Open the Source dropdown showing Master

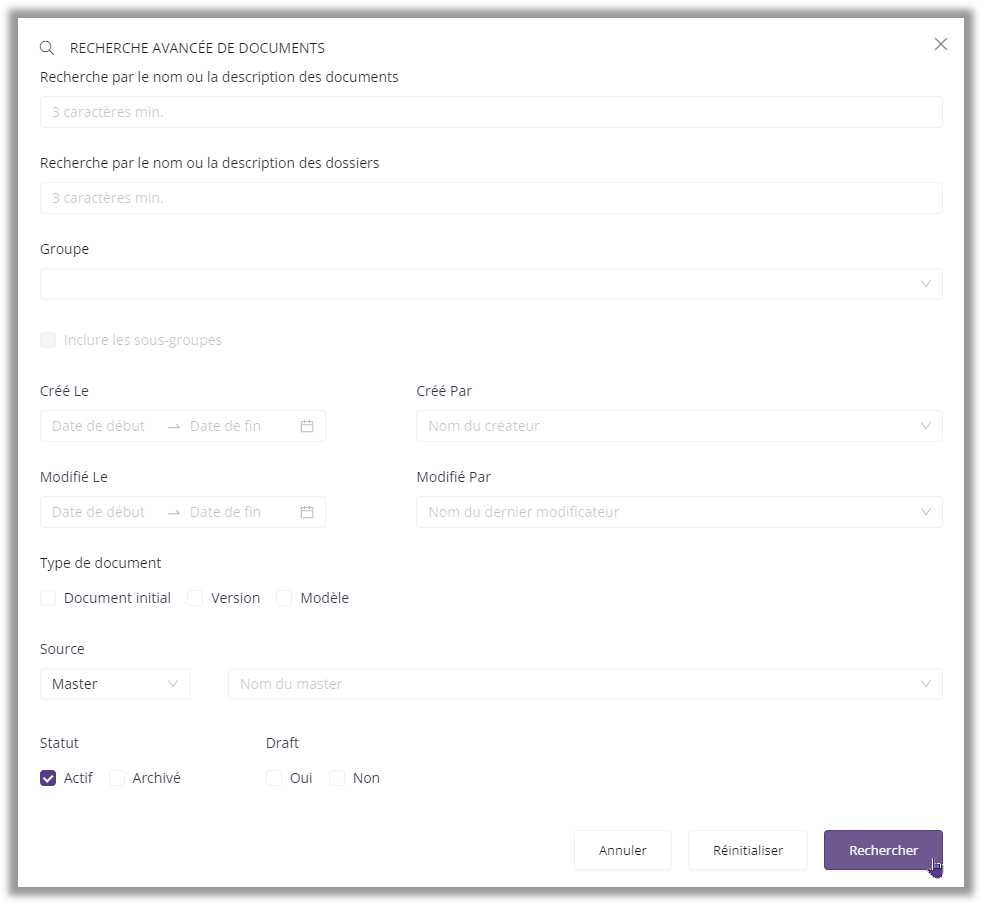(x=114, y=684)
